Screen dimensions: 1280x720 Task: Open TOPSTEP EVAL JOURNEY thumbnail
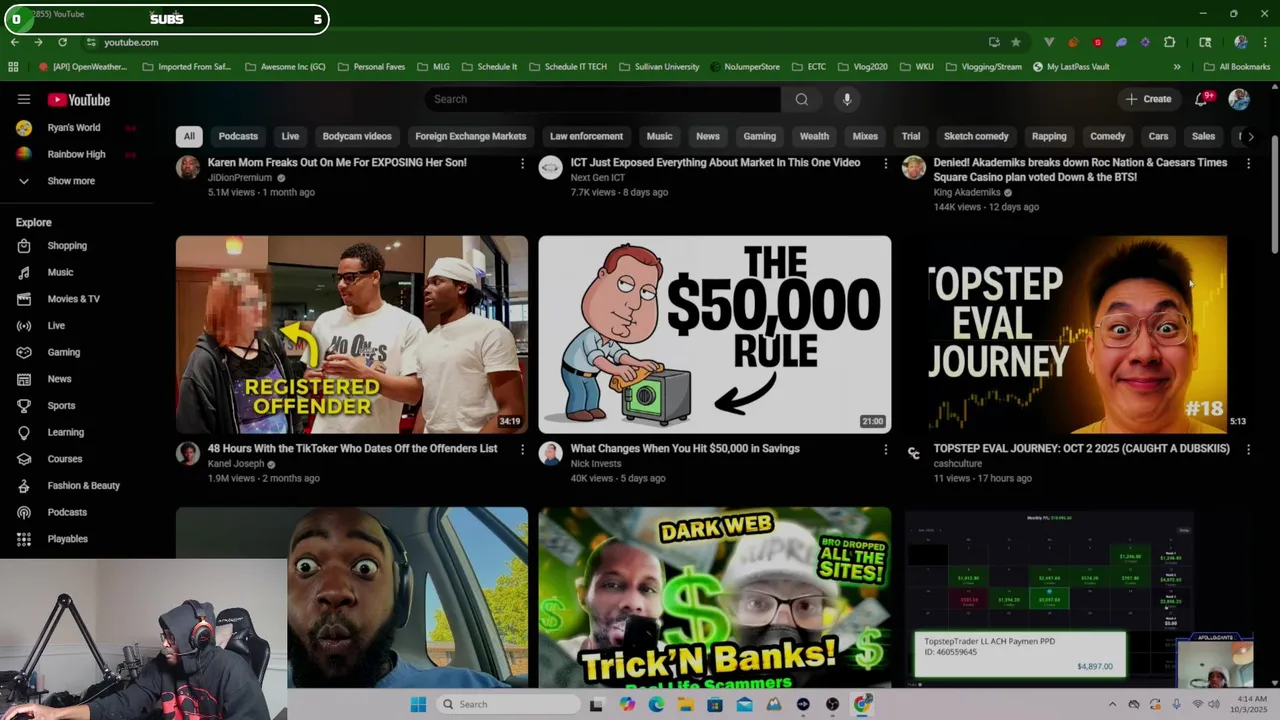pyautogui.click(x=1078, y=334)
